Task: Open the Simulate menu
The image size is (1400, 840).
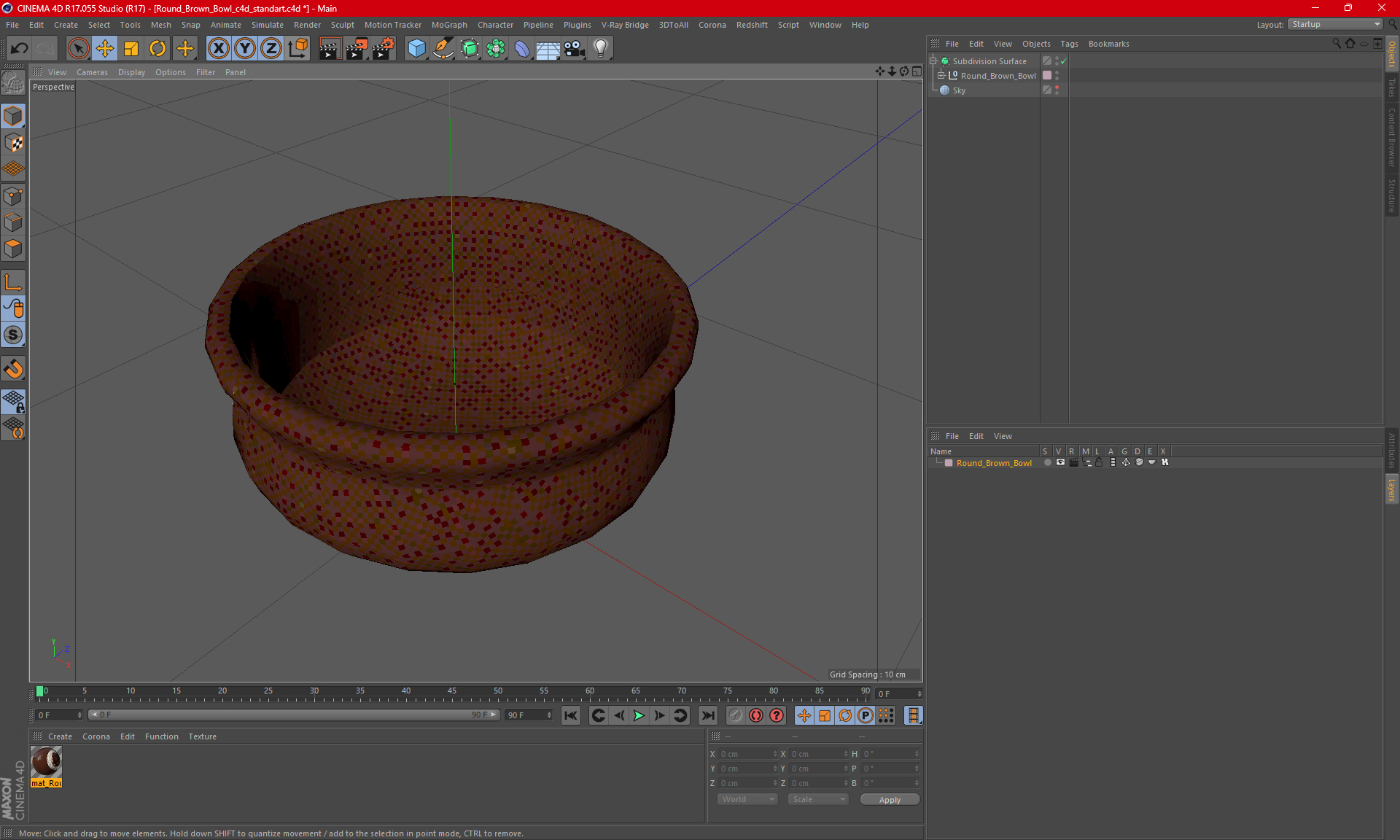Action: click(267, 25)
